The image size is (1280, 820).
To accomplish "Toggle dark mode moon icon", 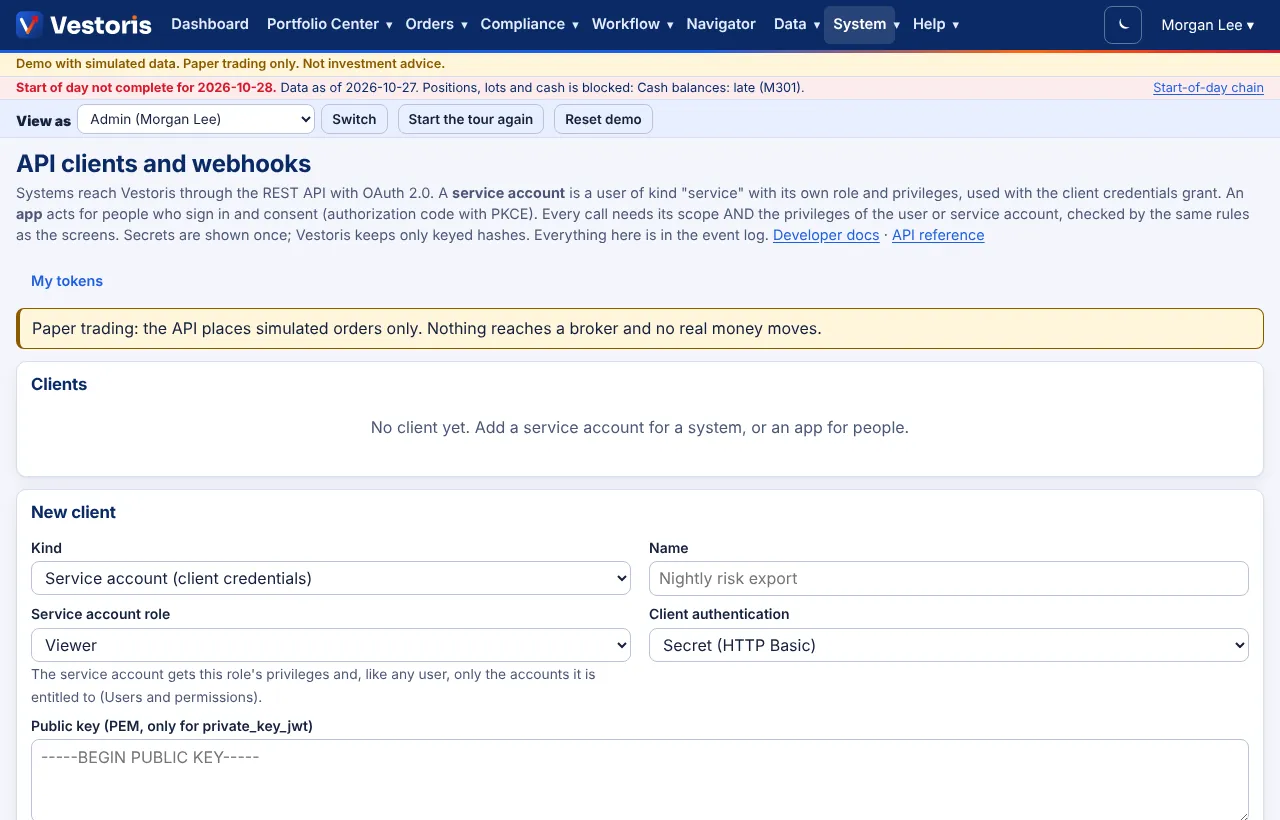I will click(x=1123, y=25).
